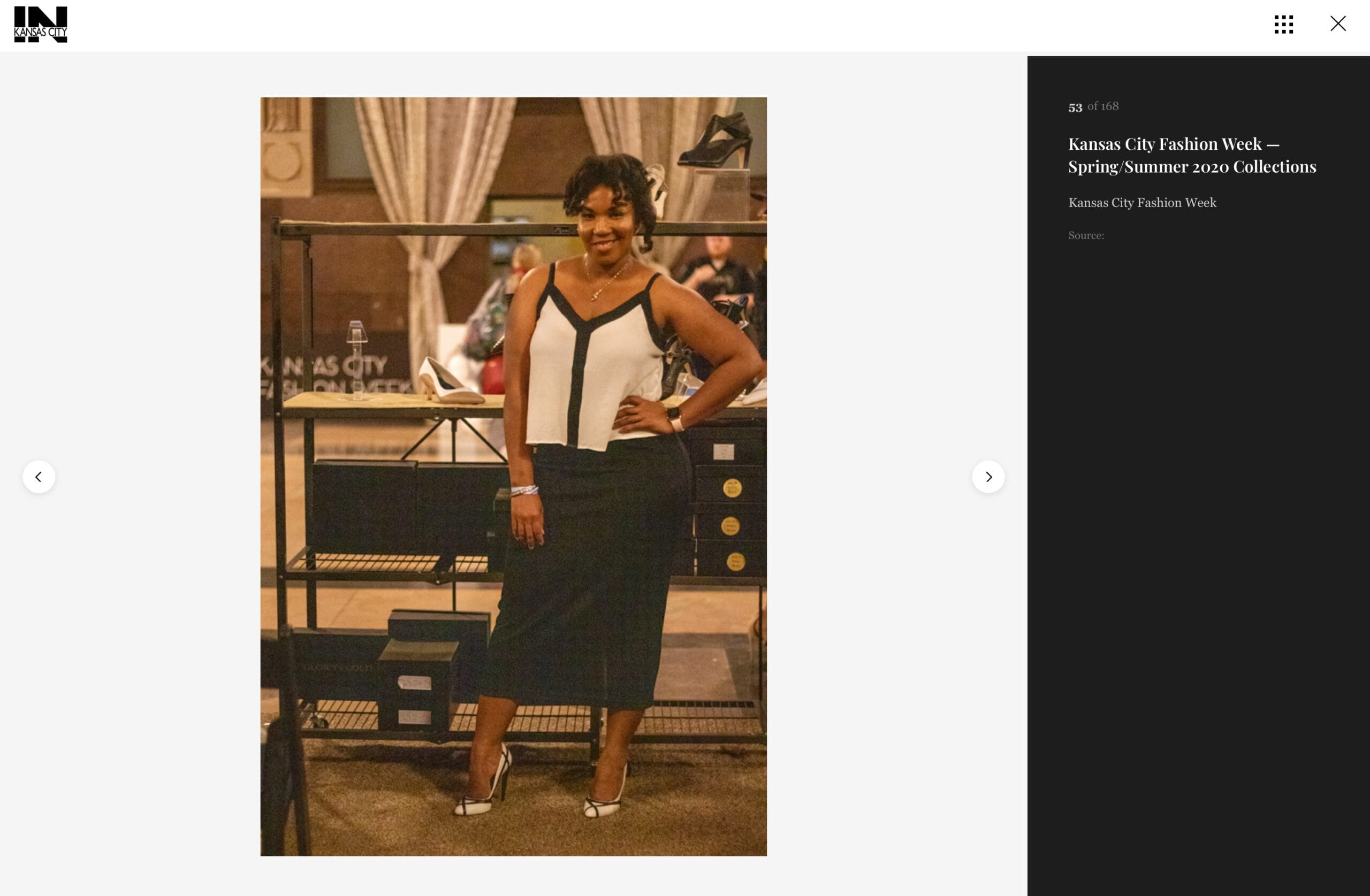The image size is (1370, 896).
Task: Advance to the next gallery photo
Action: coord(988,477)
